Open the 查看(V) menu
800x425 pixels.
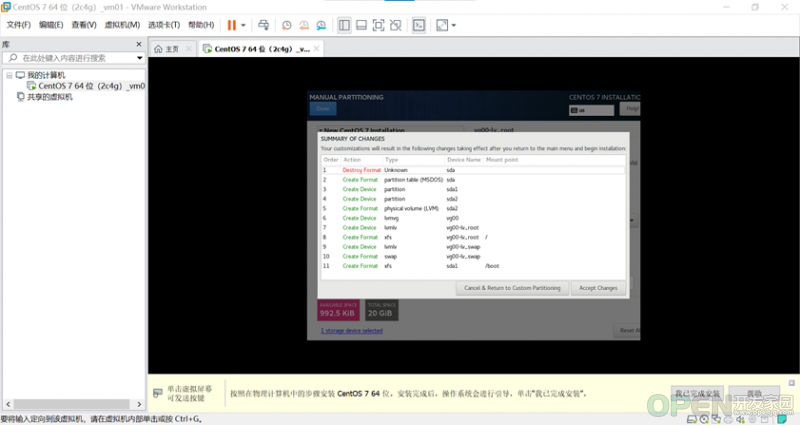(84, 24)
